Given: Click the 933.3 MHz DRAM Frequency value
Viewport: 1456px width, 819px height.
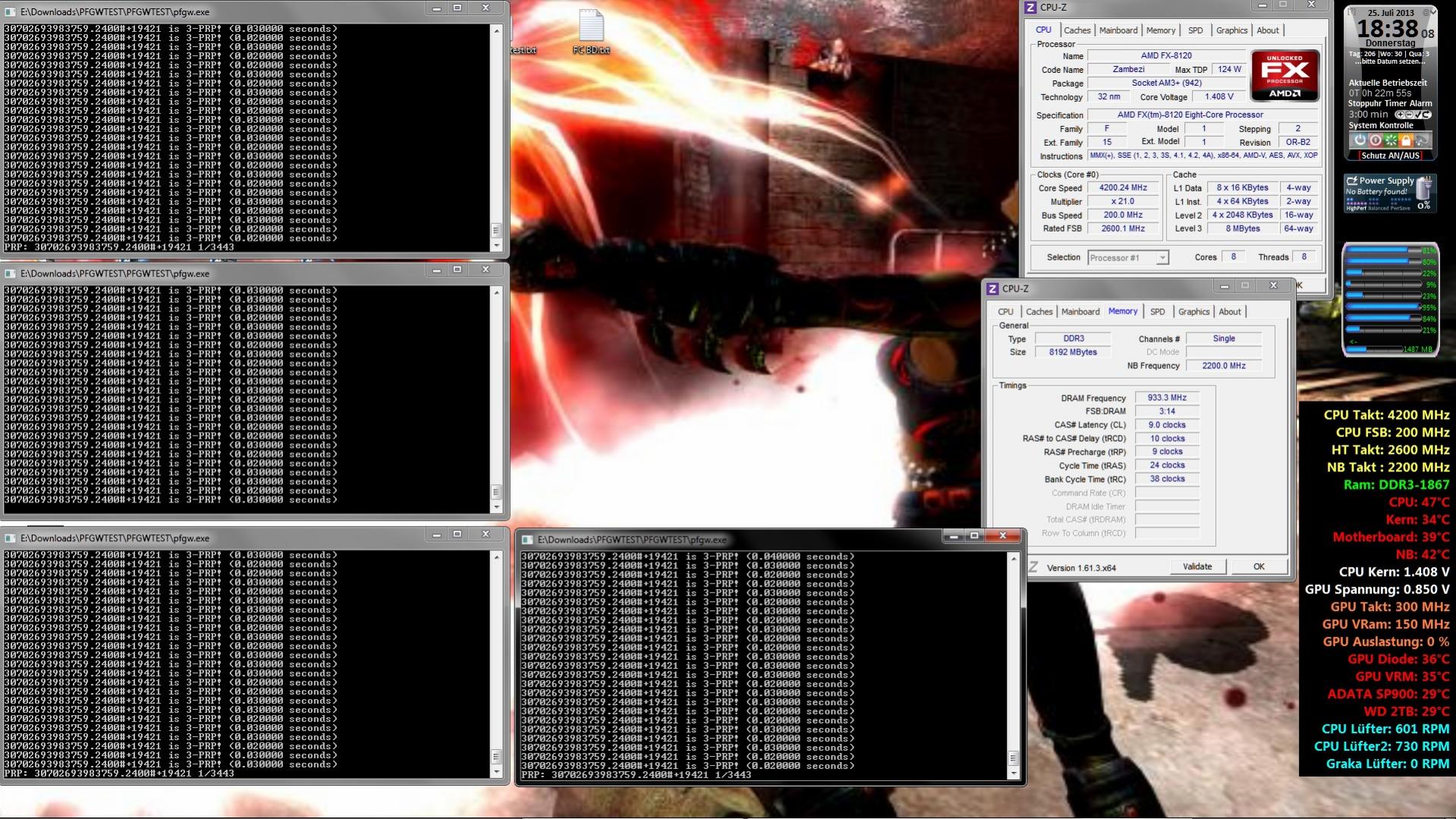Looking at the screenshot, I should tap(1167, 398).
